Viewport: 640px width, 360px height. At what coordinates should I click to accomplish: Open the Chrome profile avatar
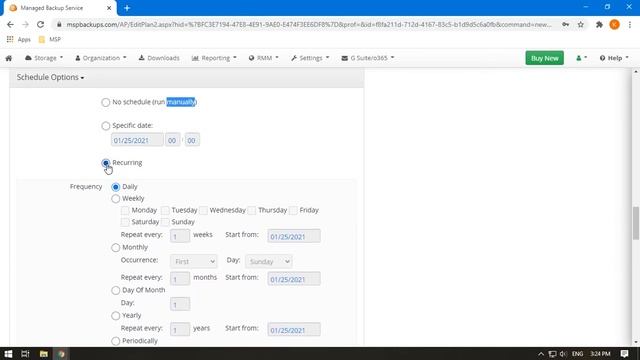[x=614, y=24]
